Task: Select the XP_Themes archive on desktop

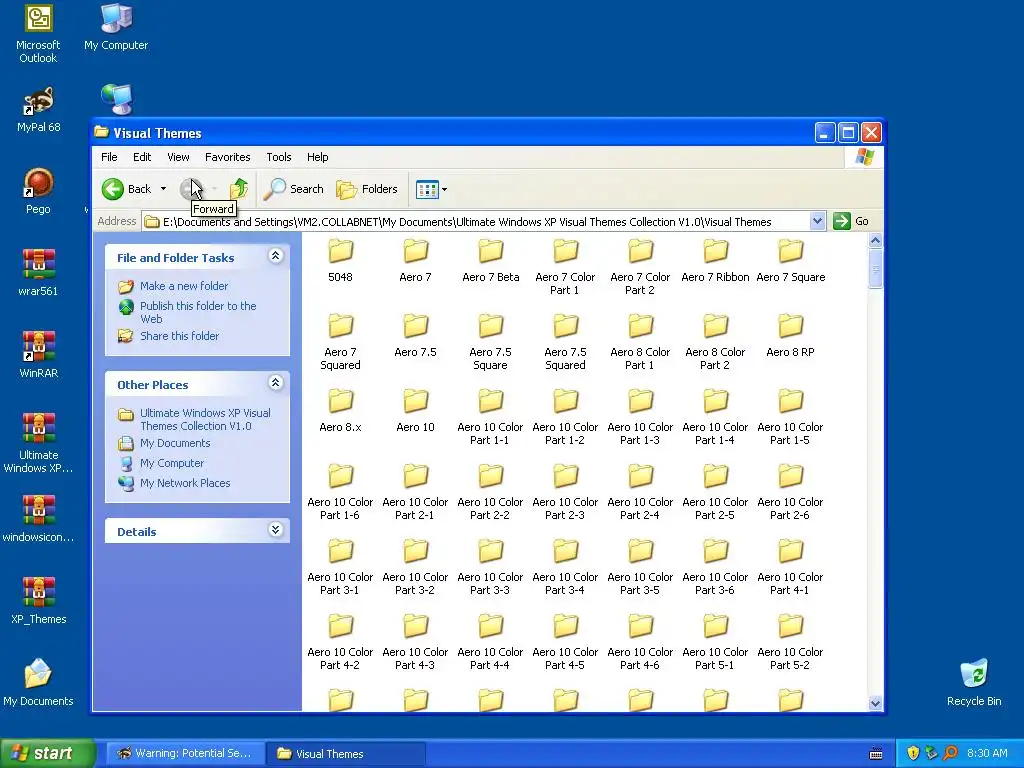Action: (x=39, y=601)
